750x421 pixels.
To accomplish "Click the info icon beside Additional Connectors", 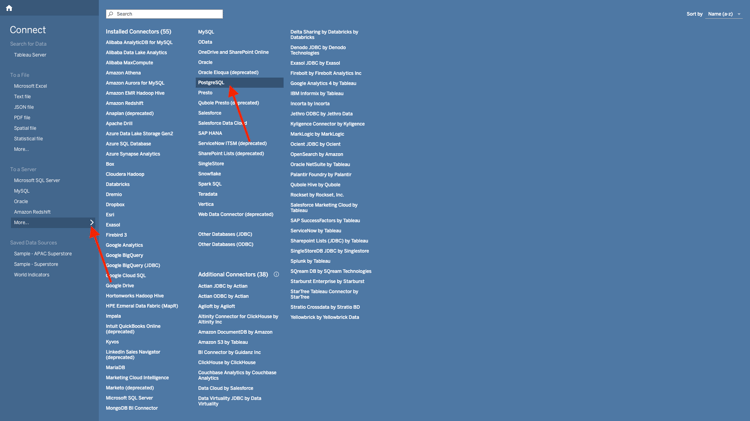I will tap(276, 275).
